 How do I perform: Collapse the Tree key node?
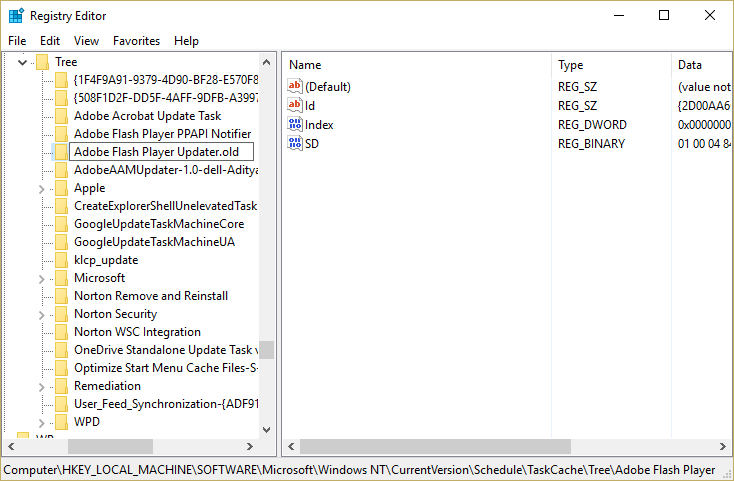[x=22, y=62]
